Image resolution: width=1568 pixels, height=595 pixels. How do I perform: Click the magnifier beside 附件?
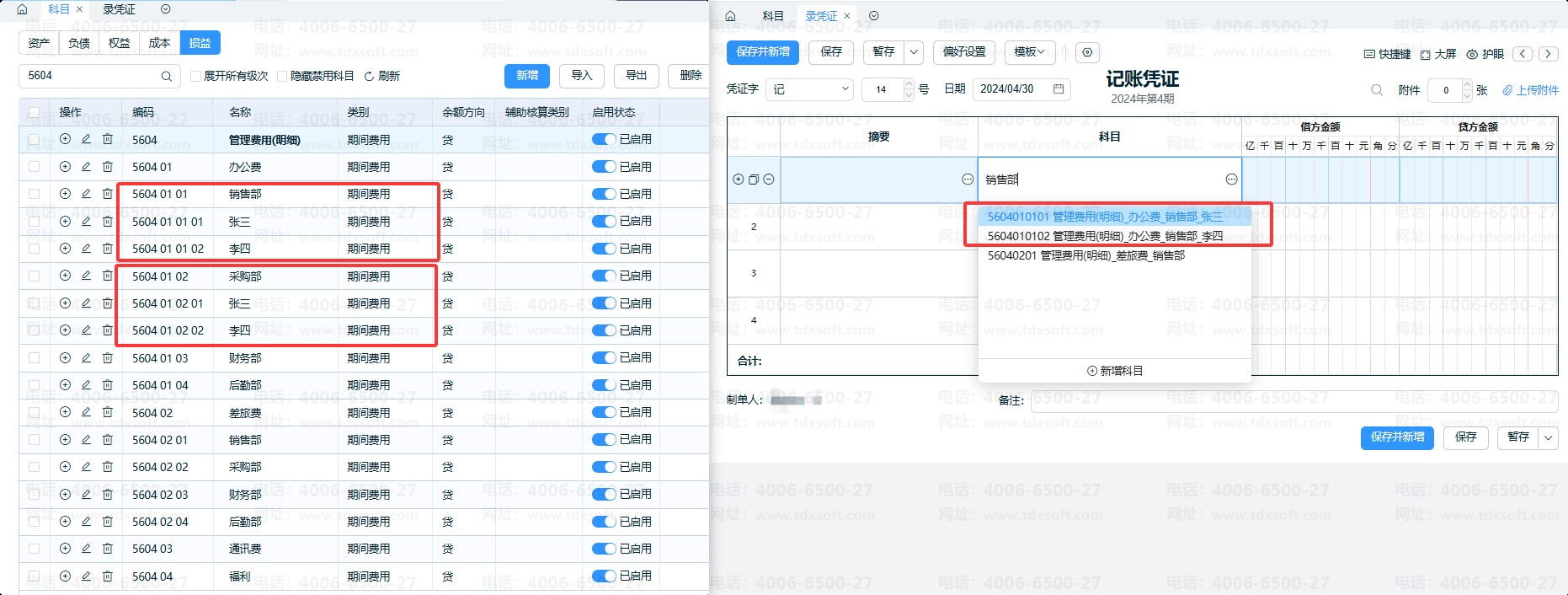click(x=1377, y=89)
